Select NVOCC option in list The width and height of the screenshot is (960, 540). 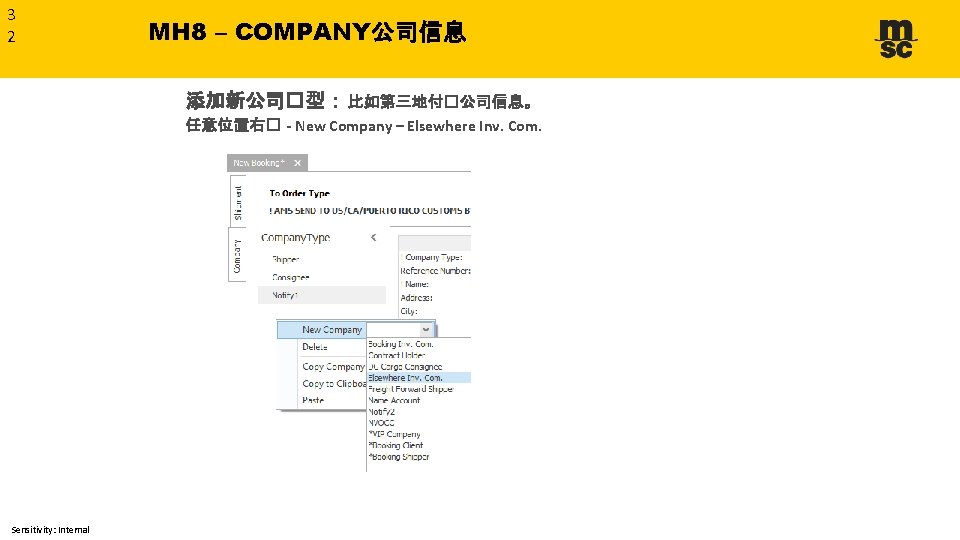coord(381,422)
